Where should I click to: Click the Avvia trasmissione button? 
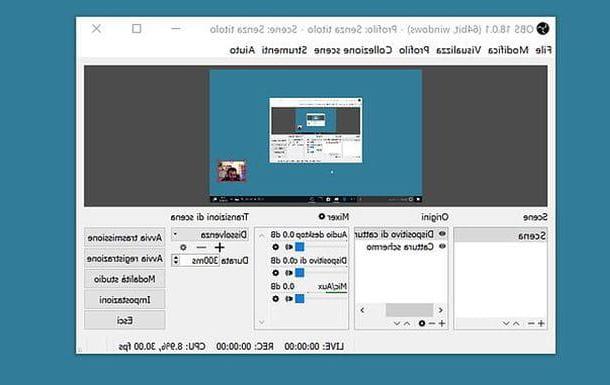pyautogui.click(x=124, y=238)
